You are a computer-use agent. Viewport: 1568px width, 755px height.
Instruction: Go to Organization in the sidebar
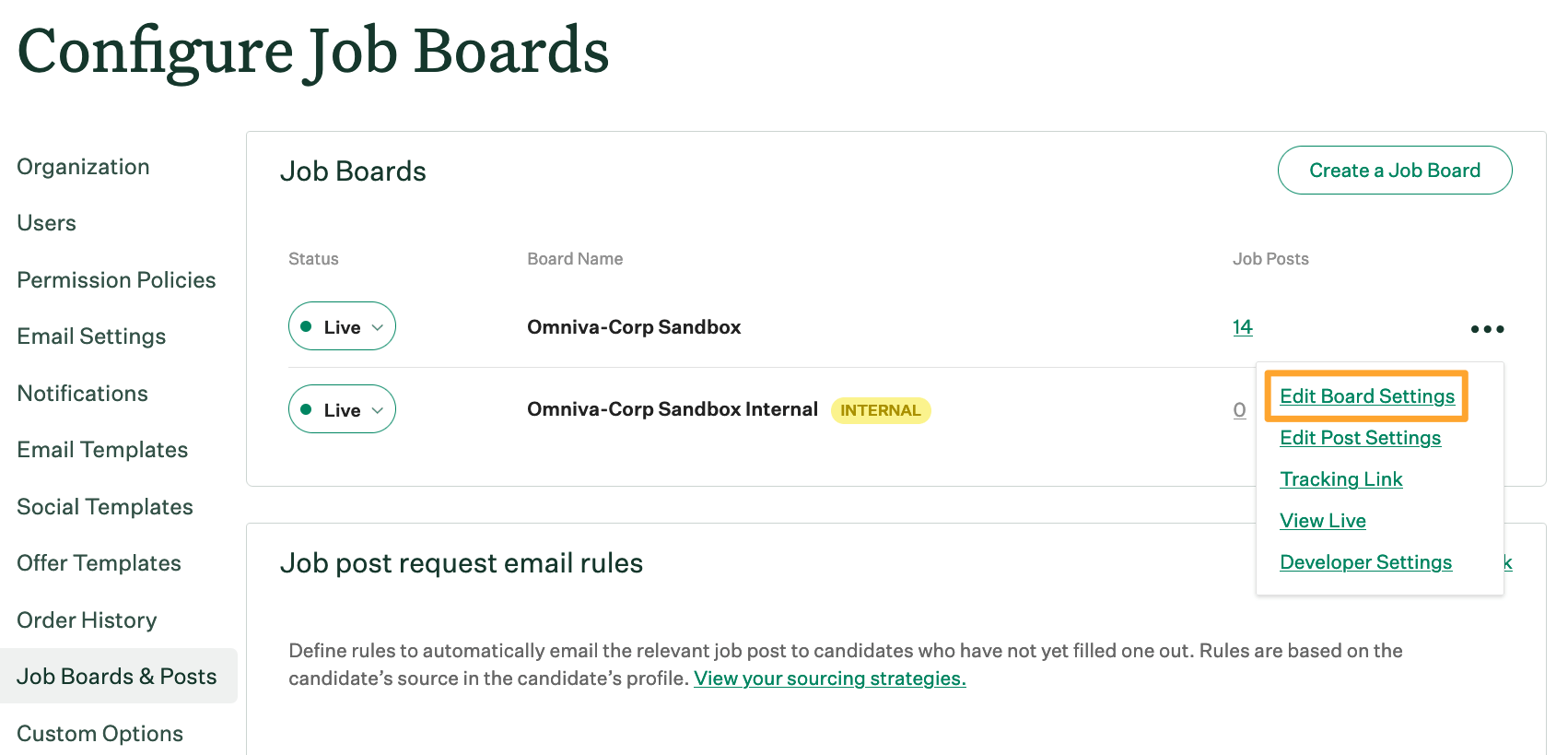click(x=83, y=167)
